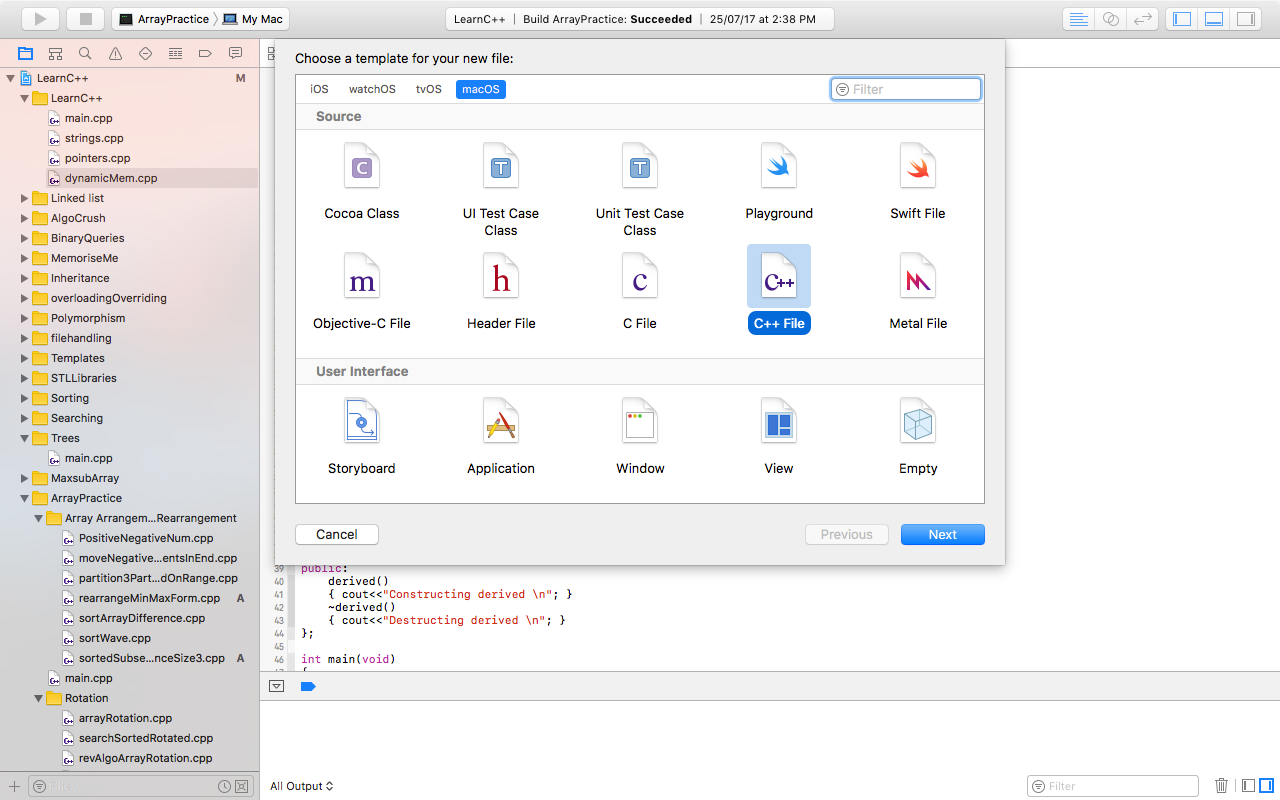Viewport: 1280px width, 800px height.
Task: Select the Unit Test Case Class template
Action: (x=640, y=189)
